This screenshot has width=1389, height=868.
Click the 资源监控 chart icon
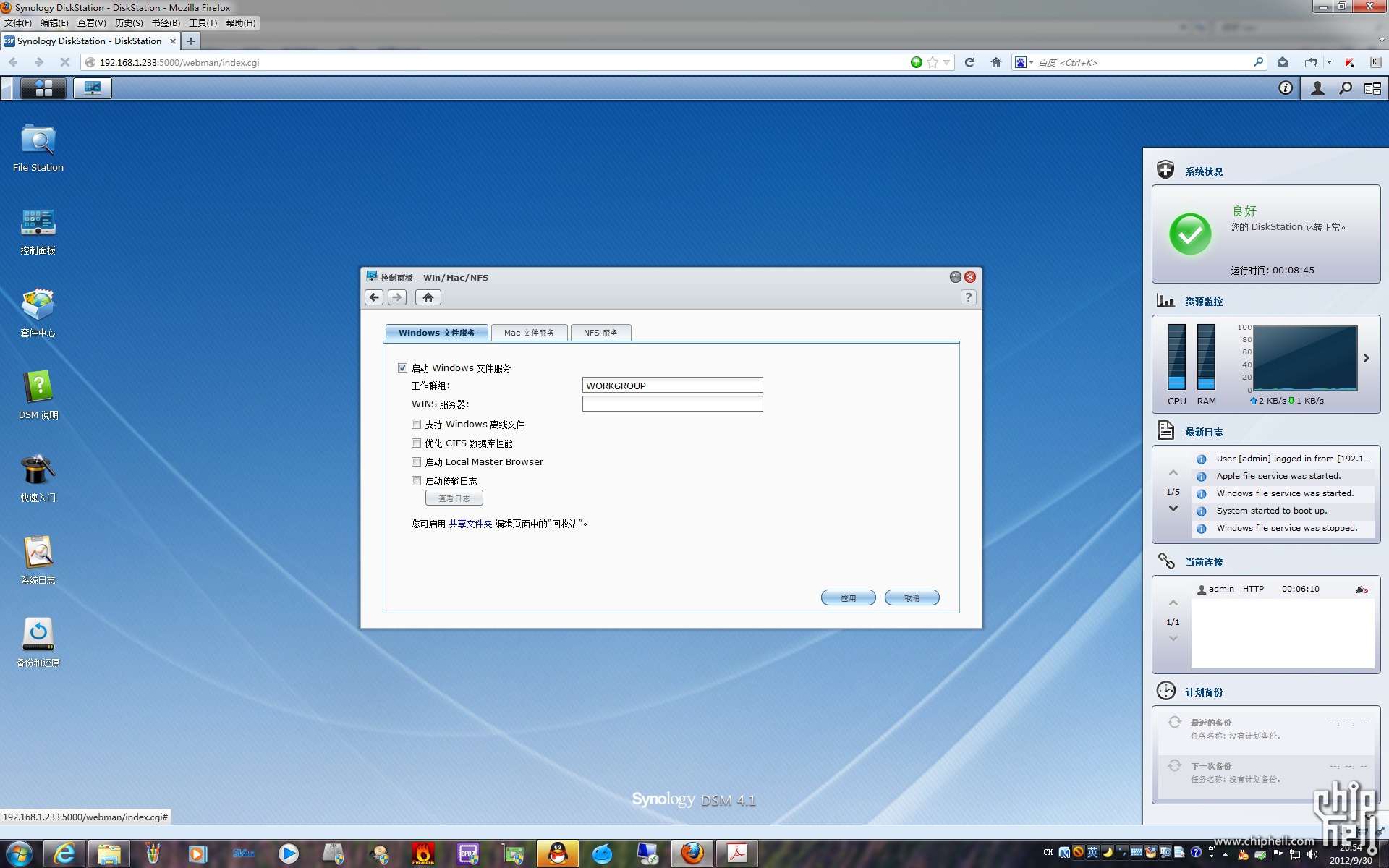point(1165,301)
